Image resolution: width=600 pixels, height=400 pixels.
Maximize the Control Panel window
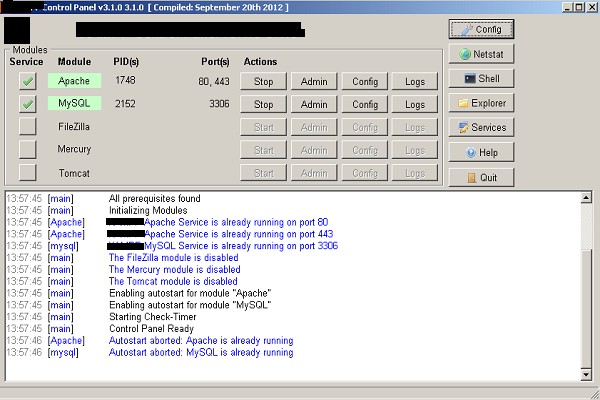point(579,7)
